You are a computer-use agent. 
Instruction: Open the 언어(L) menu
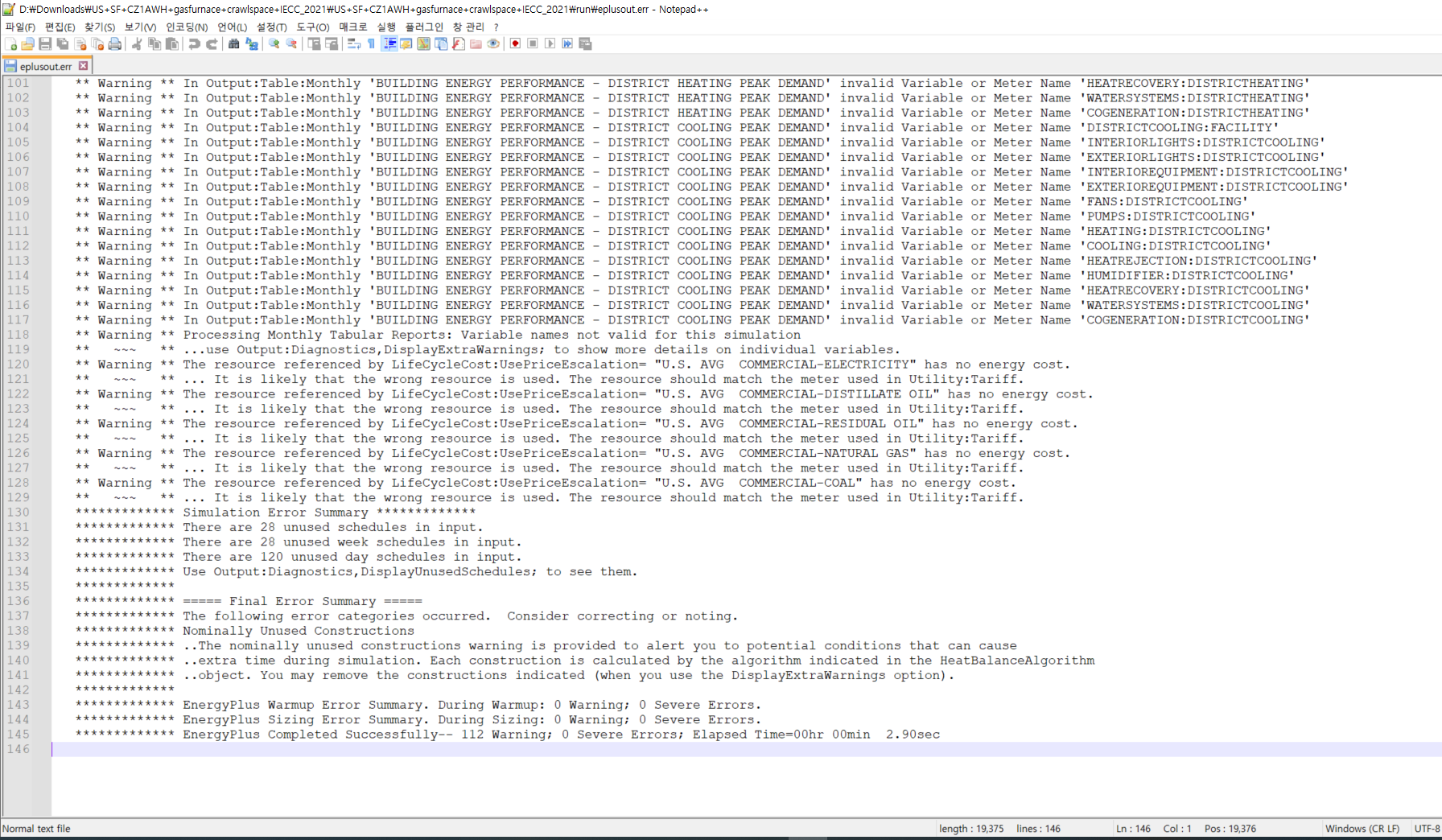233,27
